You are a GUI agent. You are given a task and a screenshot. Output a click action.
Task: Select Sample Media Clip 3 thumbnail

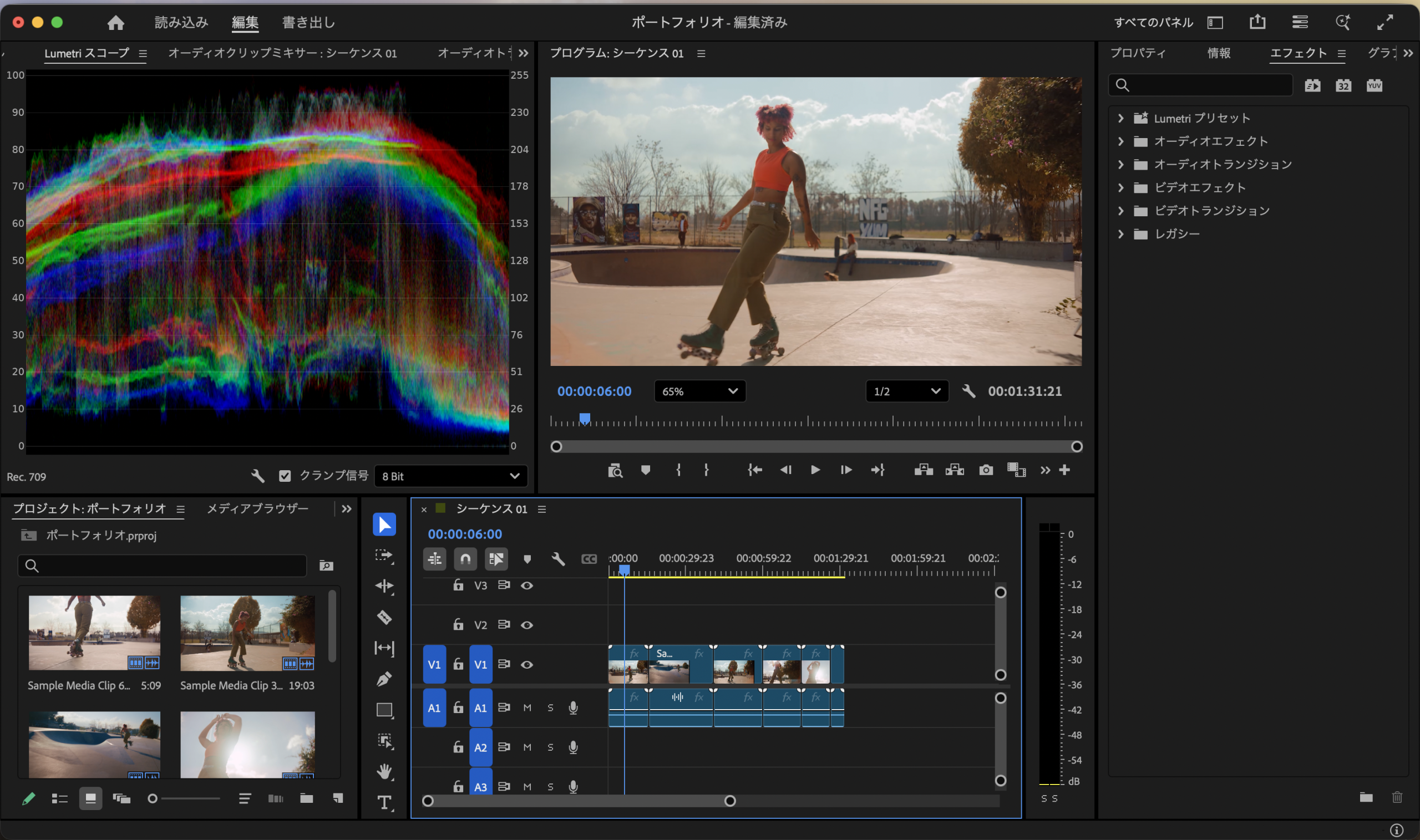pyautogui.click(x=247, y=633)
